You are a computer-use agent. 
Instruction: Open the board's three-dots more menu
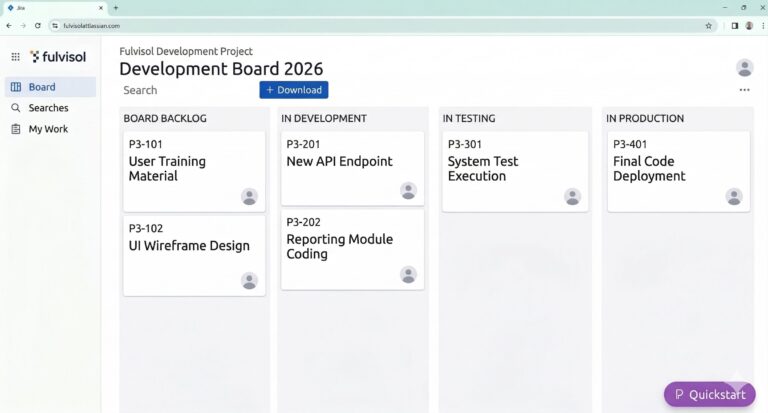pyautogui.click(x=744, y=90)
